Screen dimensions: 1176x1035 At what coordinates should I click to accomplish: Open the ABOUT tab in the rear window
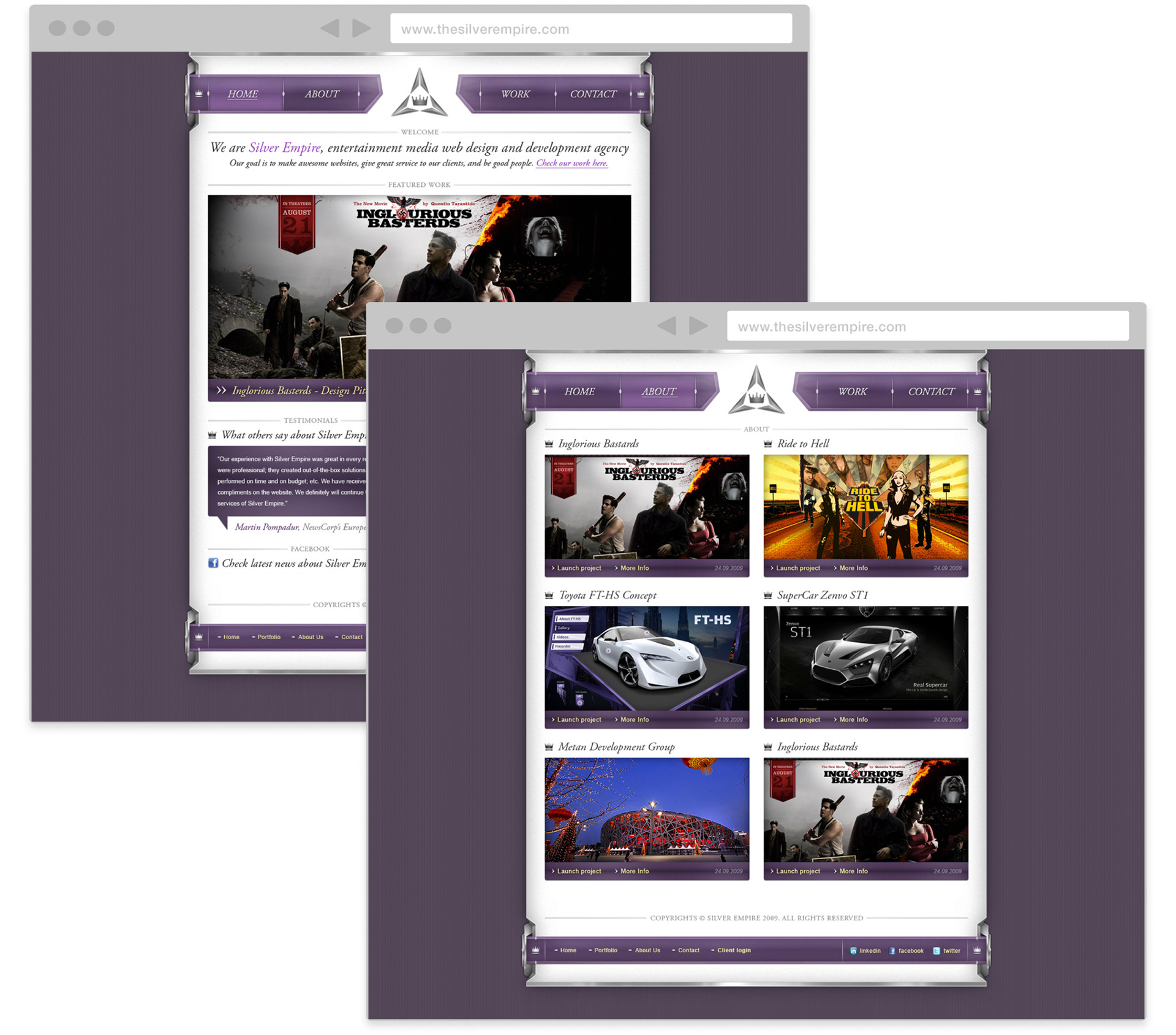pos(322,94)
